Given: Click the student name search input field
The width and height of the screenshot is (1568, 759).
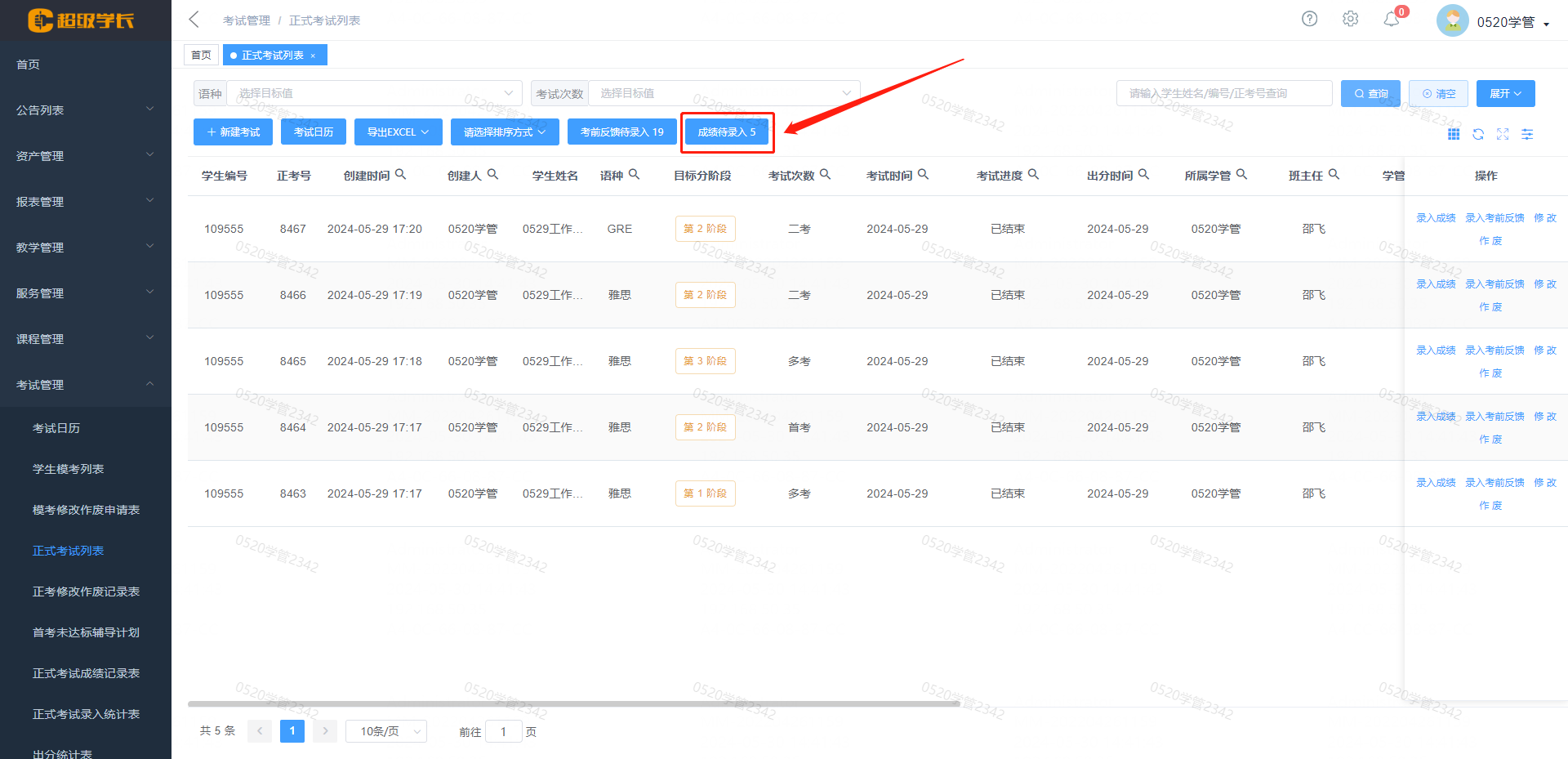Looking at the screenshot, I should click(x=1223, y=93).
